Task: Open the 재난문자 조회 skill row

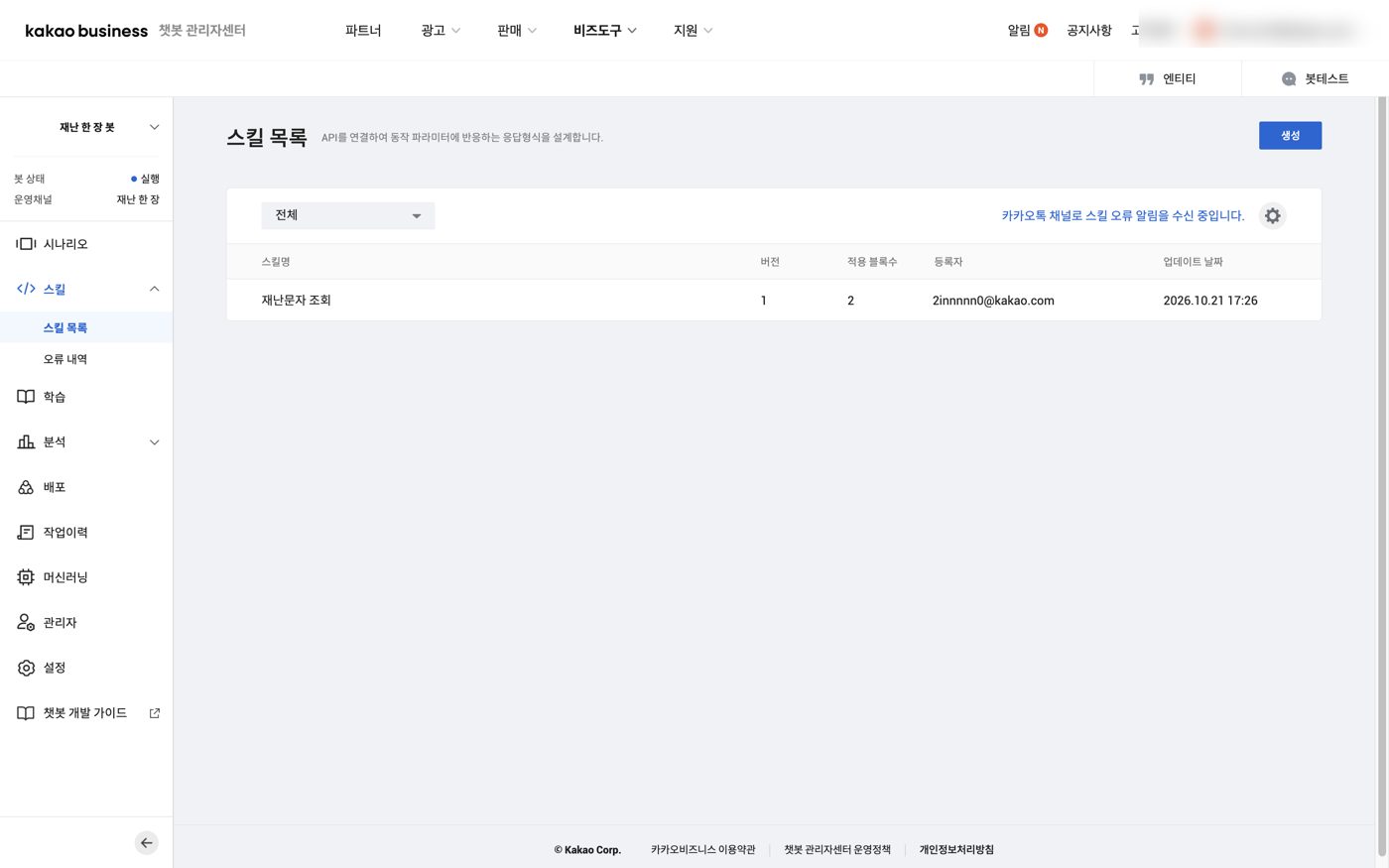Action: click(774, 301)
